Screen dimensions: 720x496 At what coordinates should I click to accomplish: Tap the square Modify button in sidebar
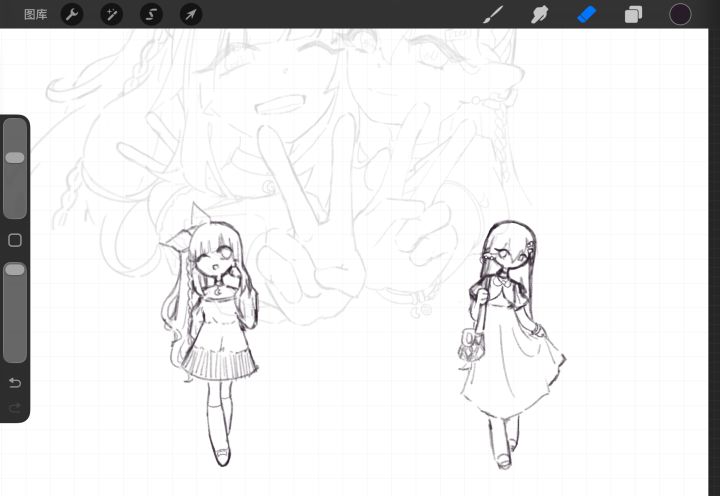[x=15, y=240]
